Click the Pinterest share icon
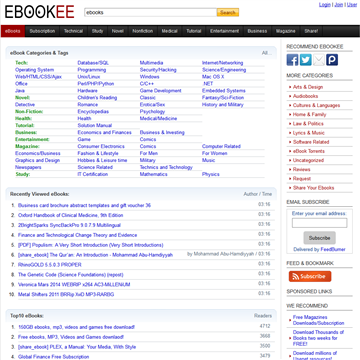360x360 pixels. click(x=332, y=60)
